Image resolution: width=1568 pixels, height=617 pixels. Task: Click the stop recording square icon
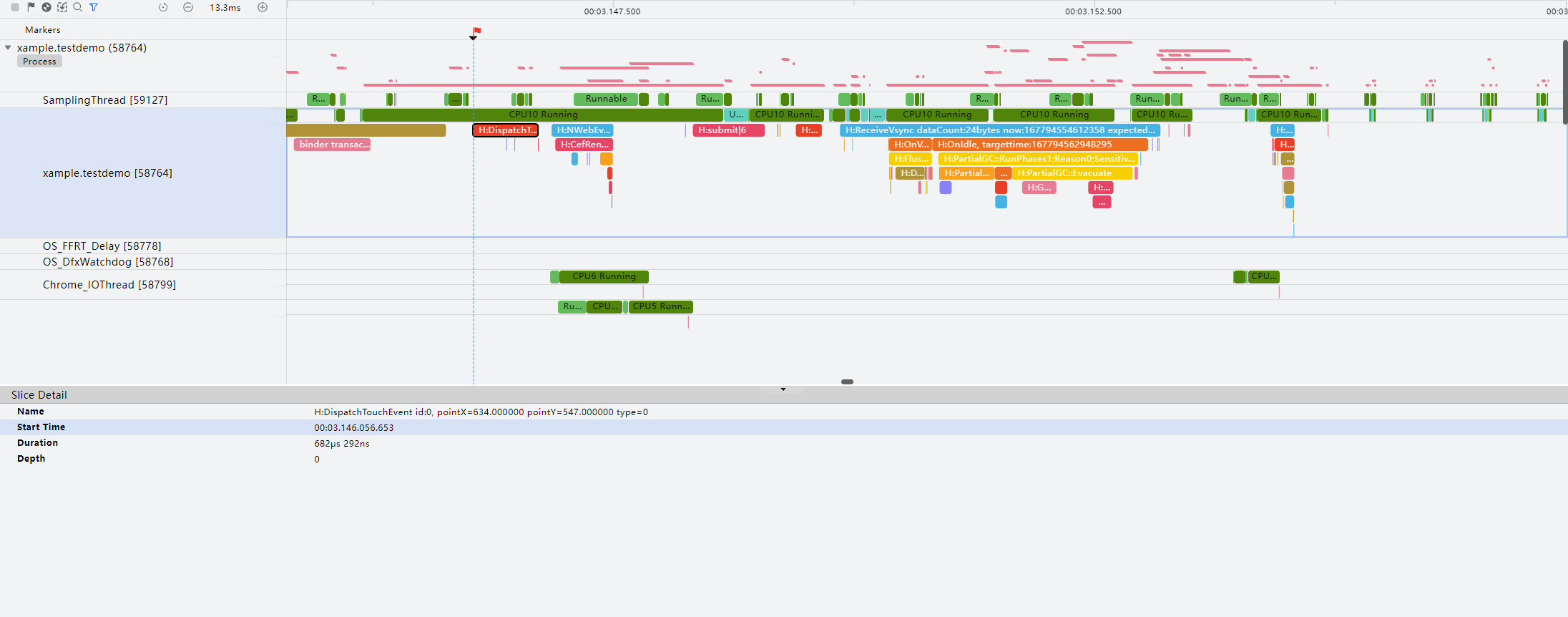pyautogui.click(x=15, y=7)
